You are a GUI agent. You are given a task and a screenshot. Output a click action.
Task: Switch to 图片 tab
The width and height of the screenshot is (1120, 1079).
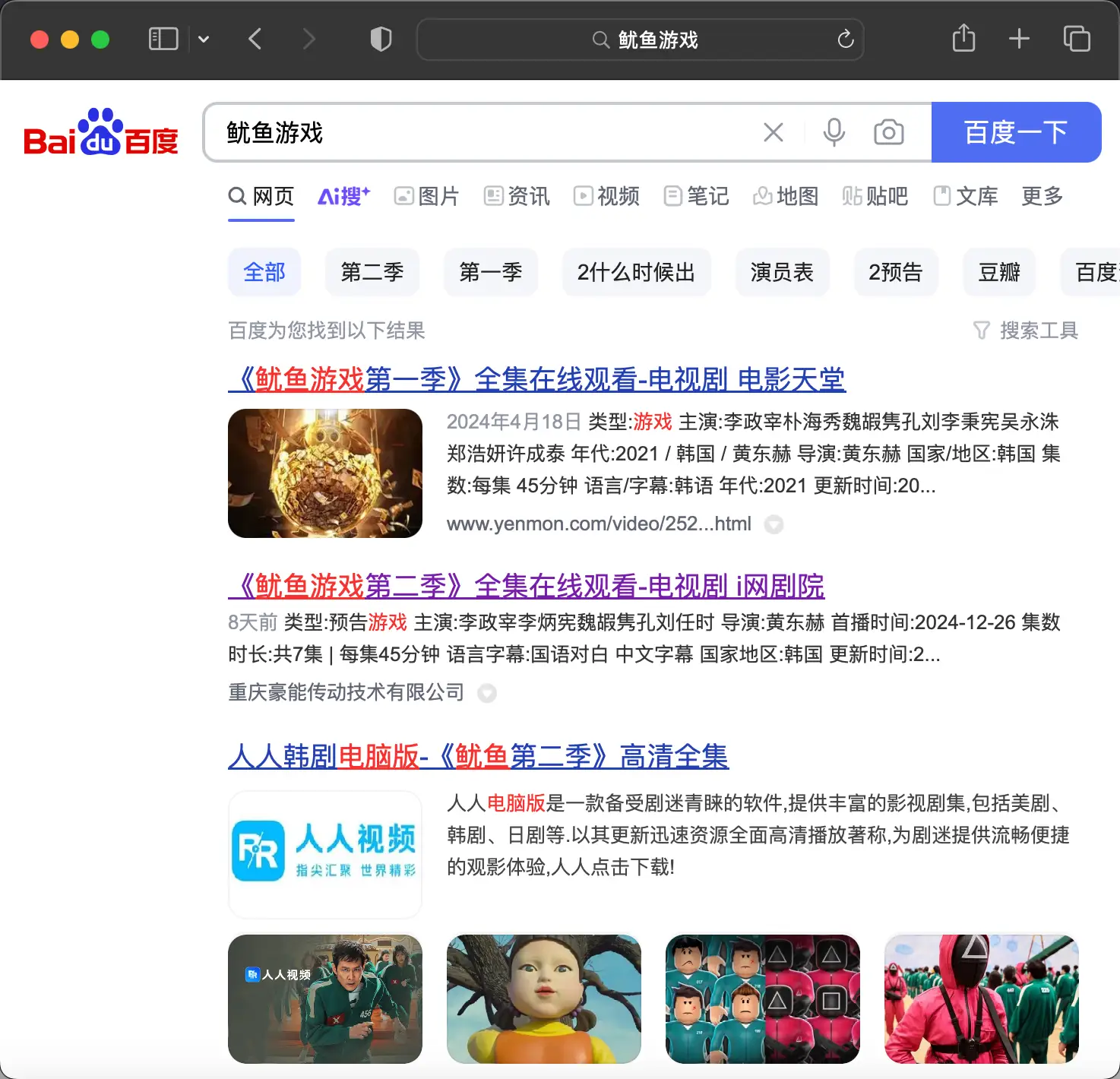coord(427,197)
